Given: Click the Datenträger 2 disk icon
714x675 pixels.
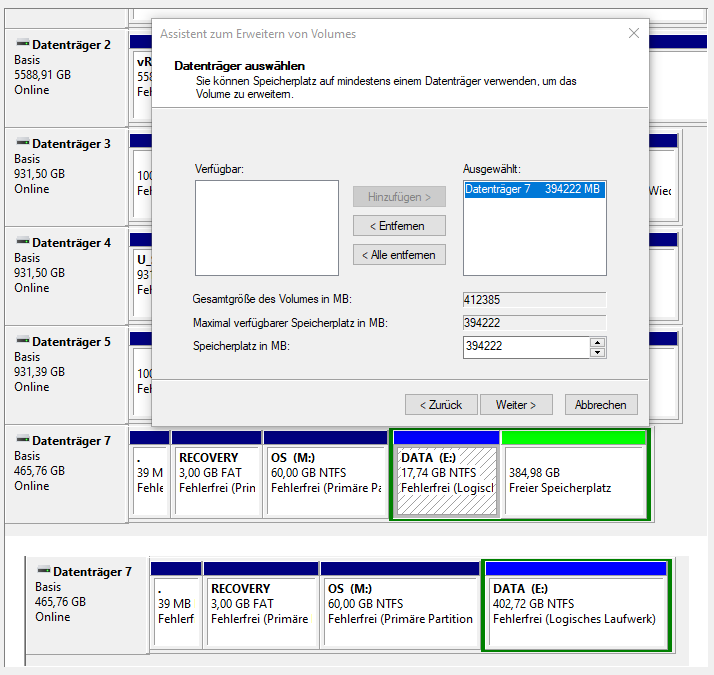Looking at the screenshot, I should coord(23,43).
